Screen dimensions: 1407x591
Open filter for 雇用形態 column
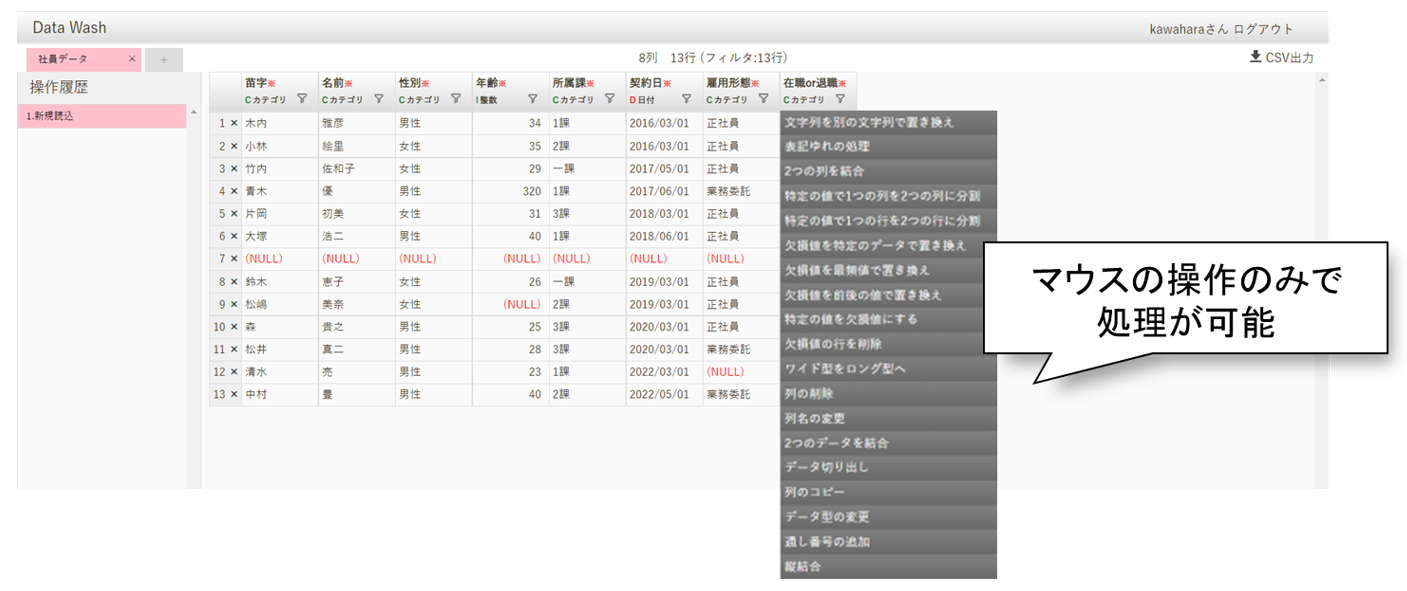(x=763, y=99)
